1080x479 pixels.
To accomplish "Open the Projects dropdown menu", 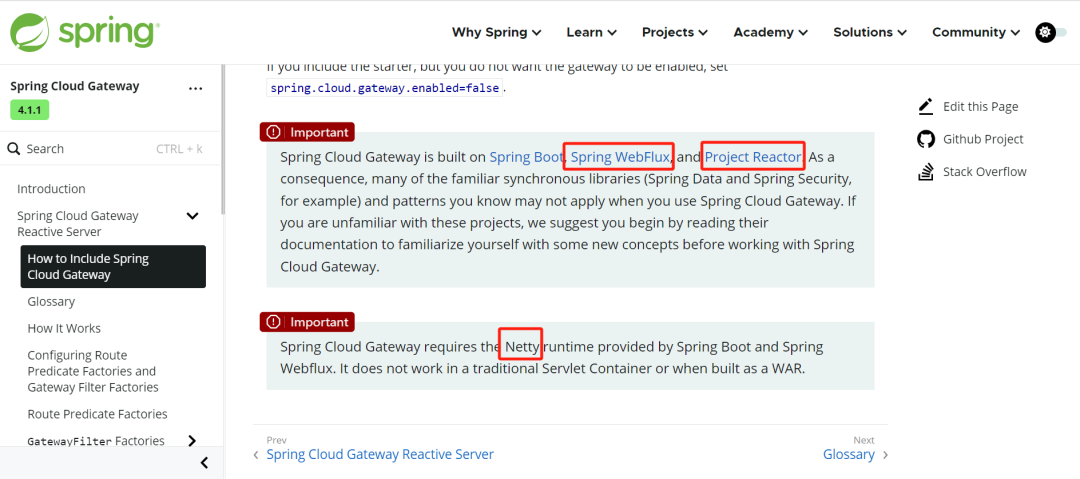I will (675, 32).
